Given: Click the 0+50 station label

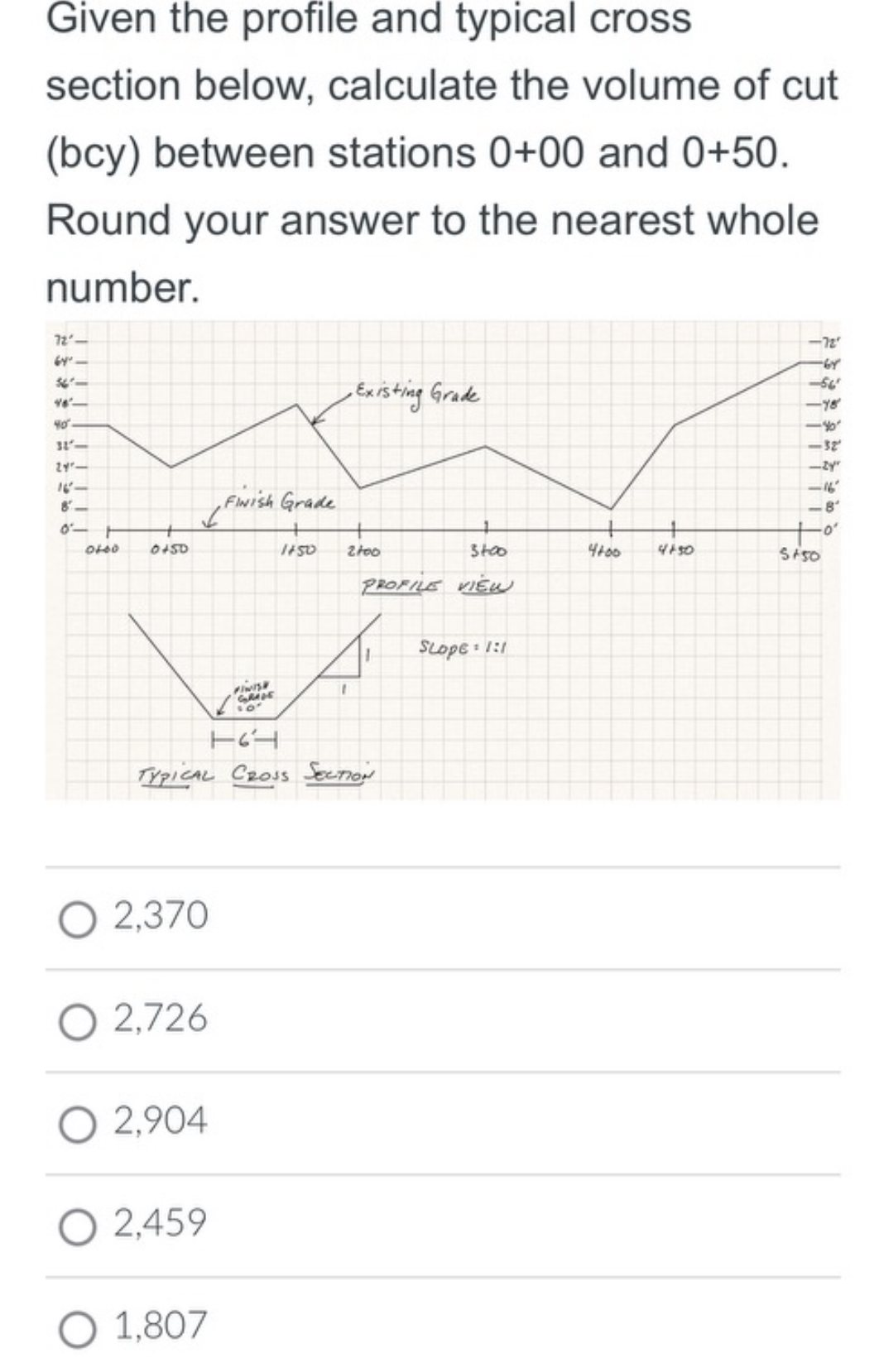Looking at the screenshot, I should pos(170,549).
